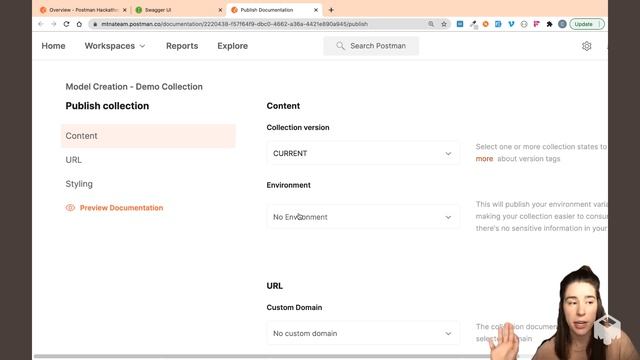Open Postman settings gear
The image size is (640, 360).
(x=587, y=46)
